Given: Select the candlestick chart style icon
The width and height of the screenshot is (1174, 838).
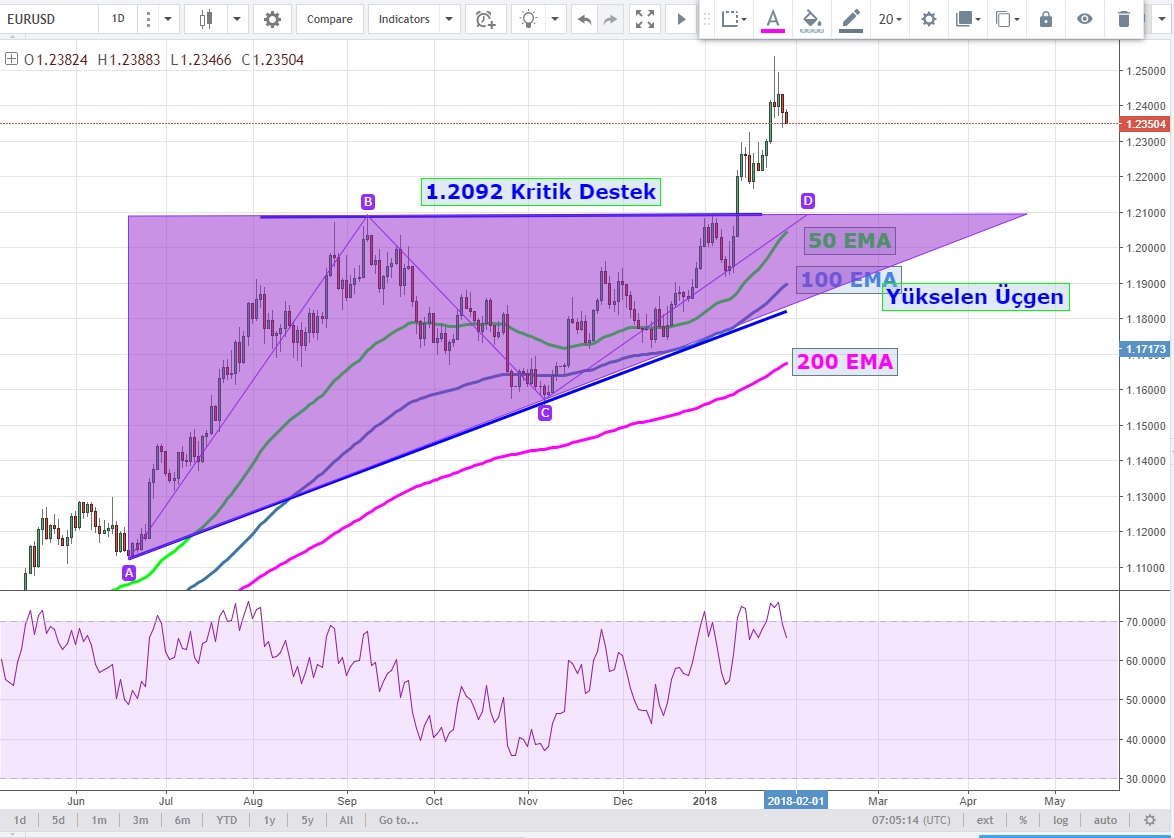Looking at the screenshot, I should (207, 19).
